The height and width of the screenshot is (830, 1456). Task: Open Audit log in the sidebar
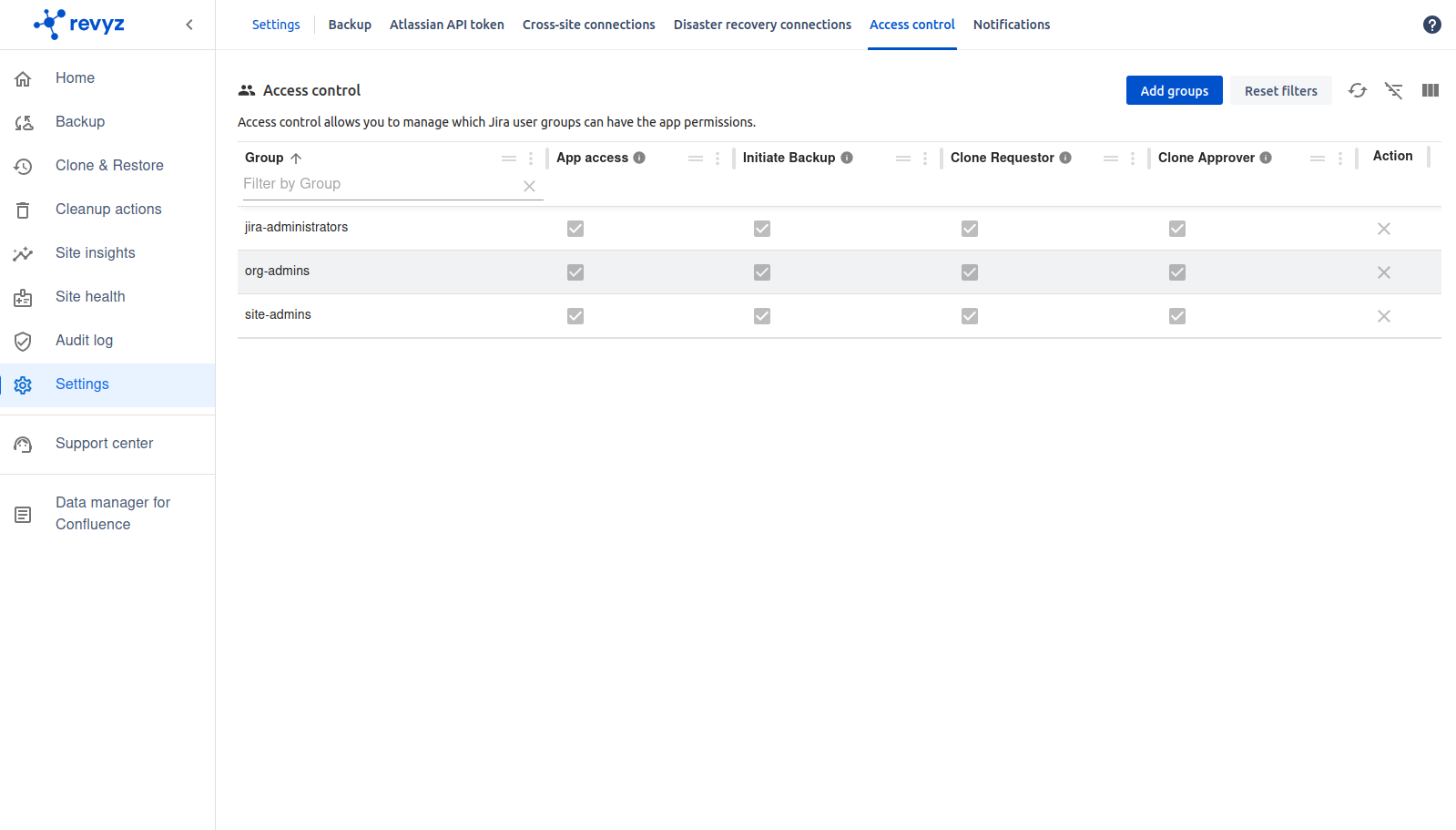tap(84, 340)
